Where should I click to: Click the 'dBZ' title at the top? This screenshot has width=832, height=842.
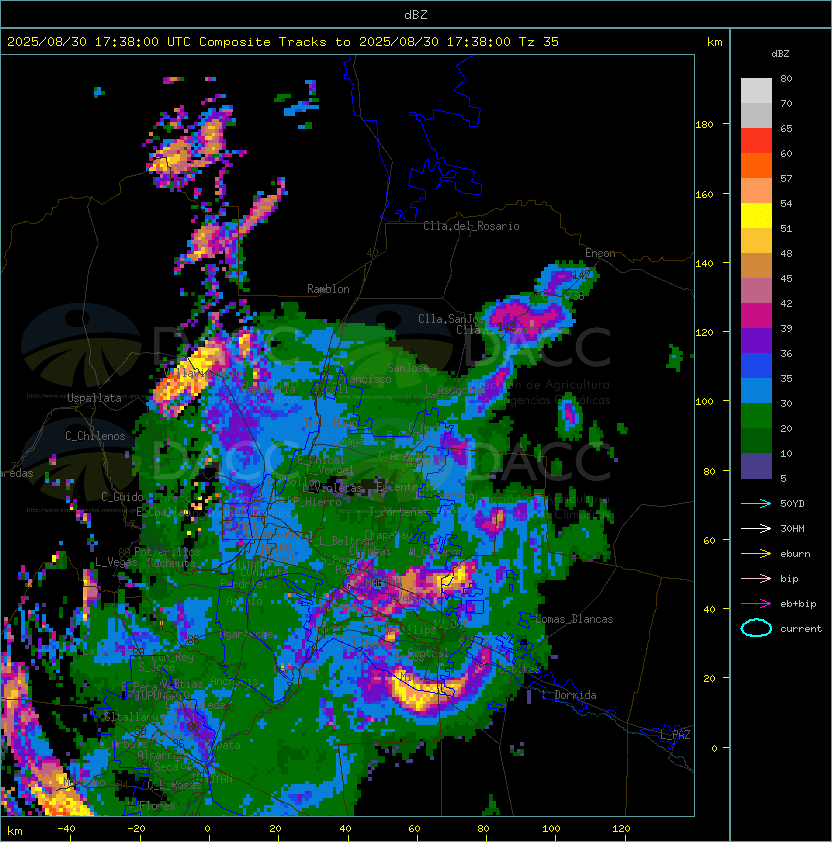pos(416,14)
